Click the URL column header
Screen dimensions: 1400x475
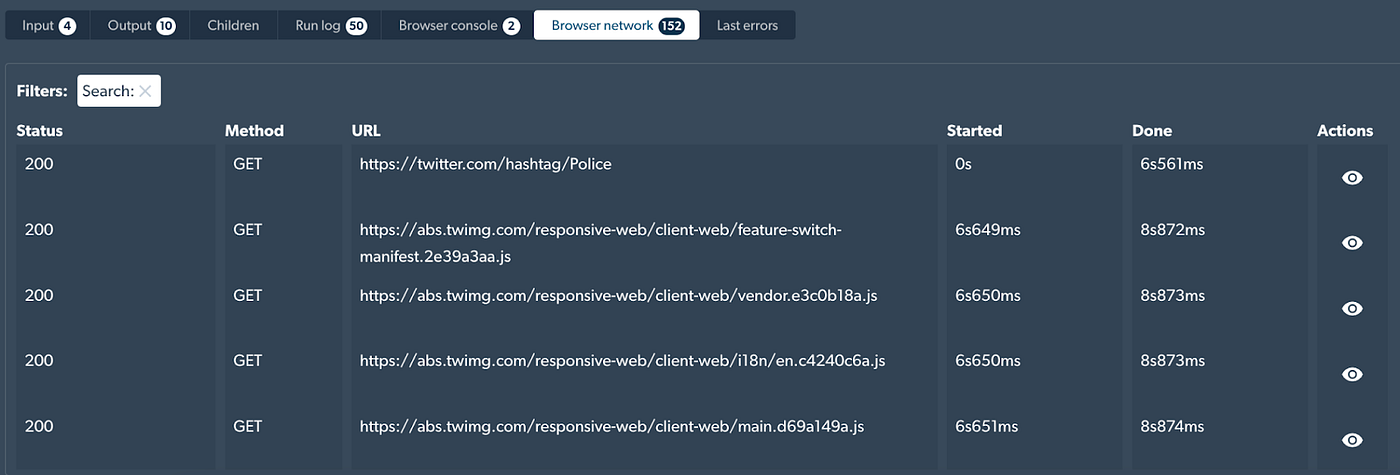coord(366,131)
